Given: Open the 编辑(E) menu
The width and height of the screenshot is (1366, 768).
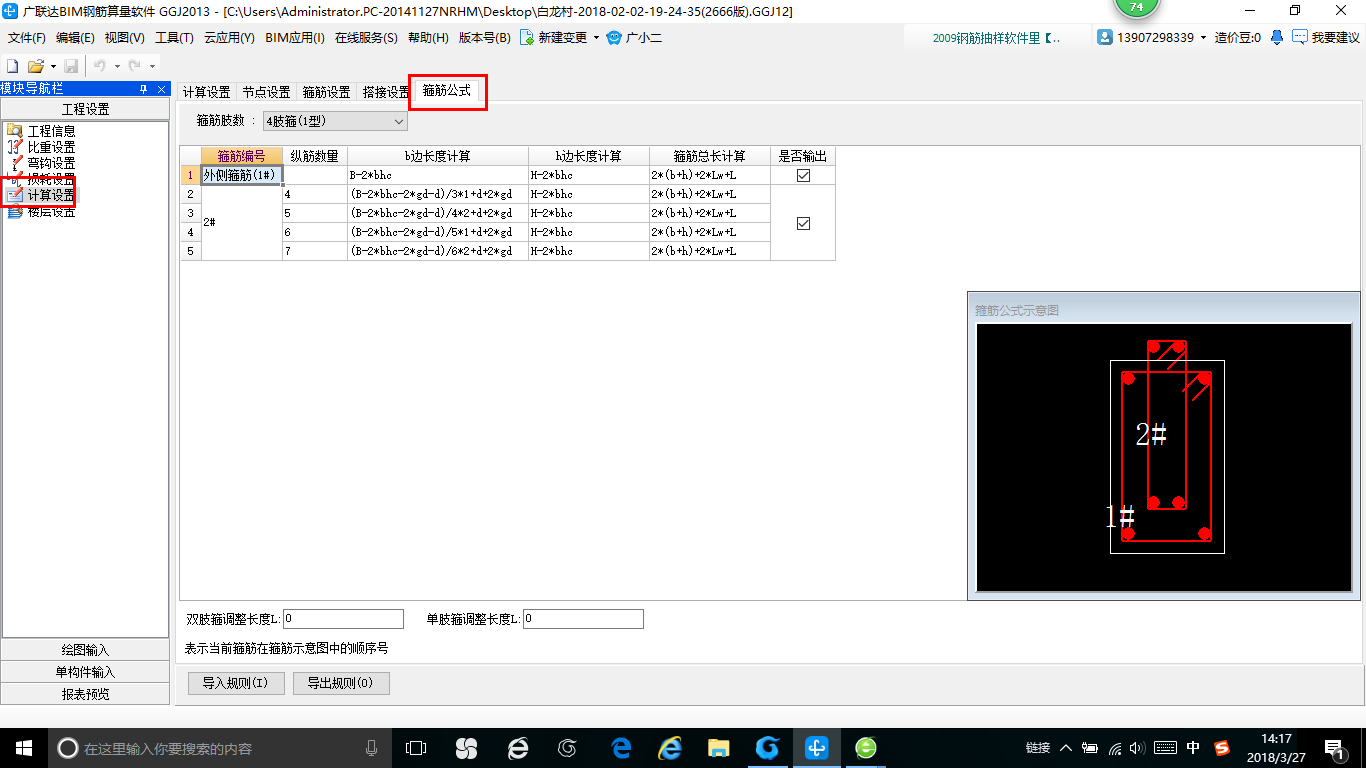Looking at the screenshot, I should point(75,37).
